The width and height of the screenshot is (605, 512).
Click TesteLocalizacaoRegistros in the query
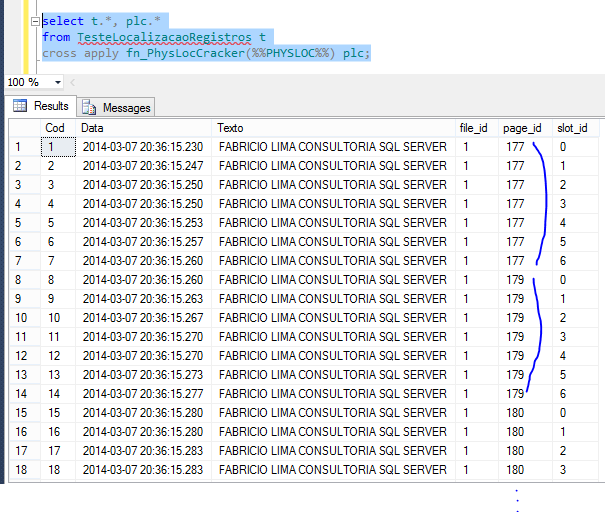point(159,37)
